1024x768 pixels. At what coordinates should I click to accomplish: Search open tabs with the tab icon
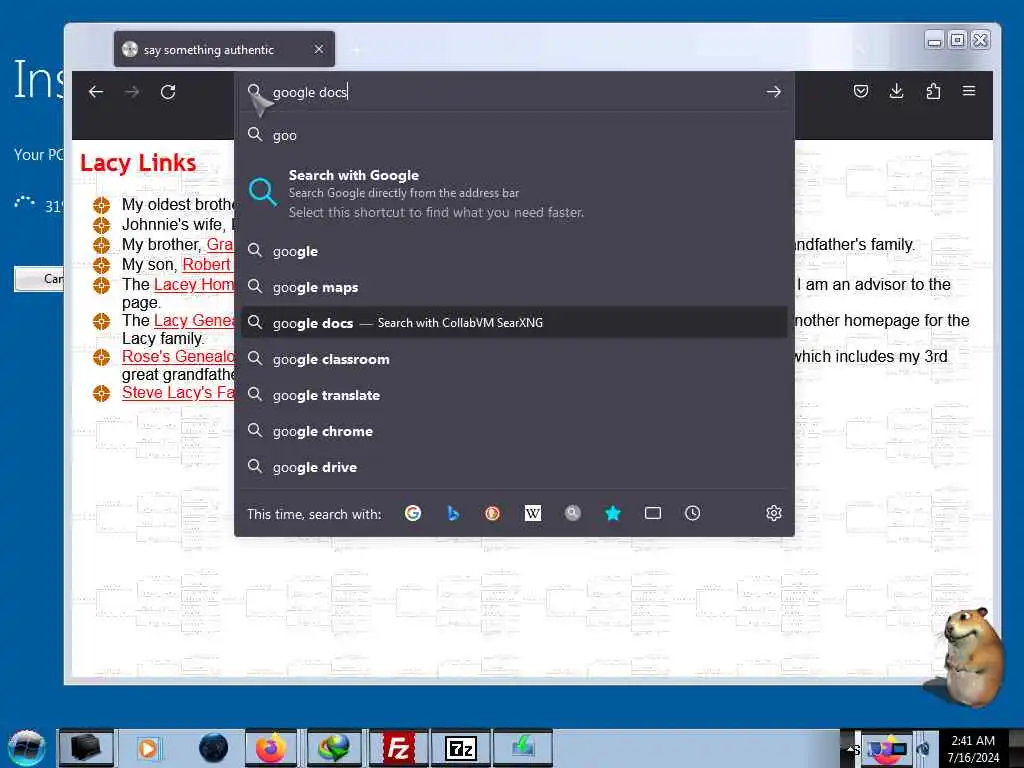(653, 513)
